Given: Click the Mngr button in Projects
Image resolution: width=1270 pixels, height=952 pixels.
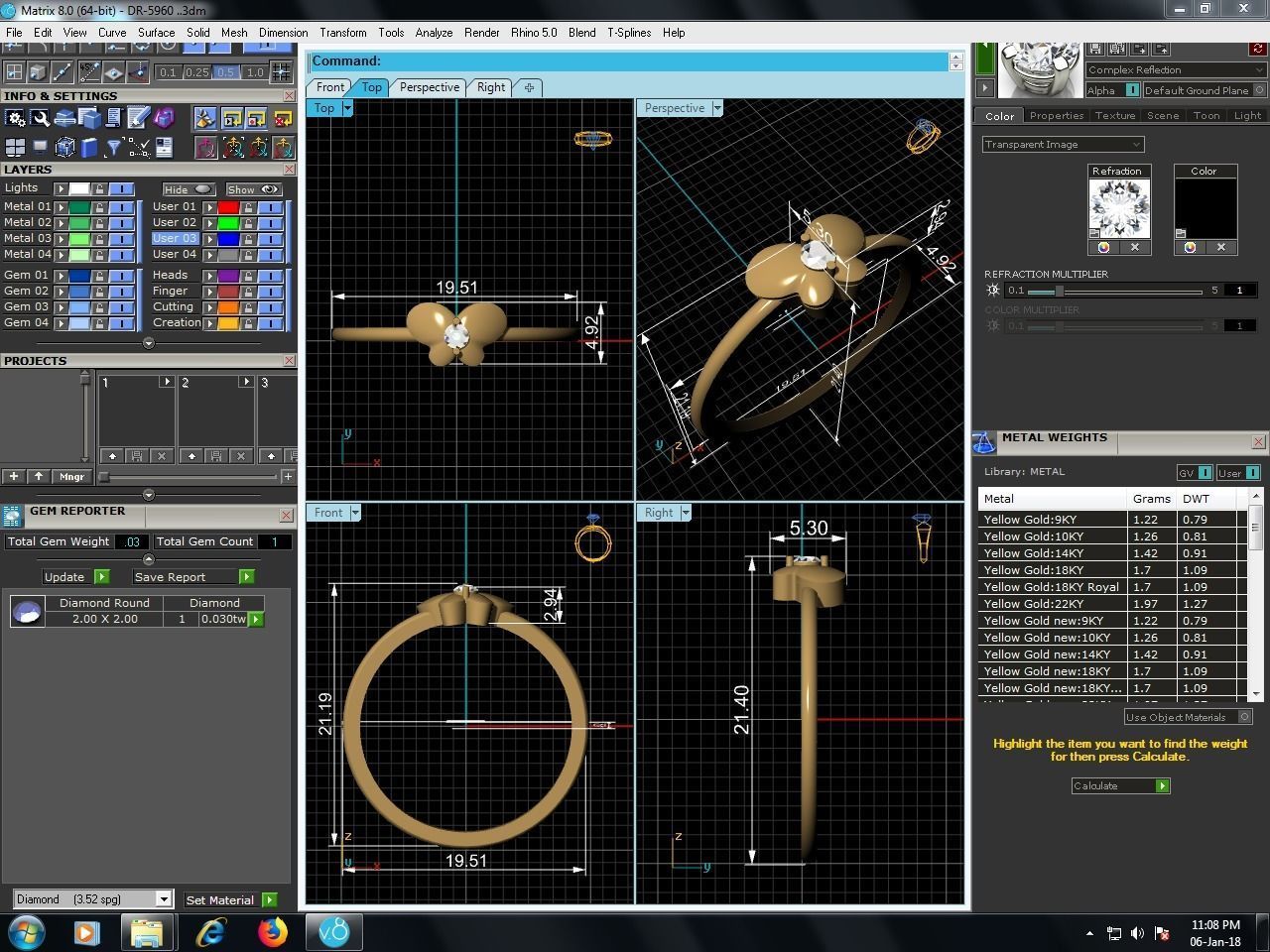Looking at the screenshot, I should coord(71,477).
